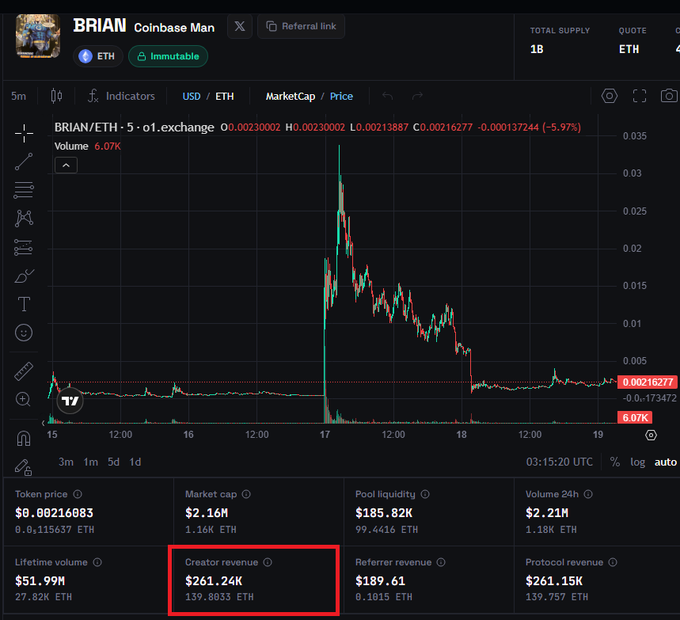The image size is (680, 620).
Task: Show info for Protocol revenue
Action: click(613, 562)
